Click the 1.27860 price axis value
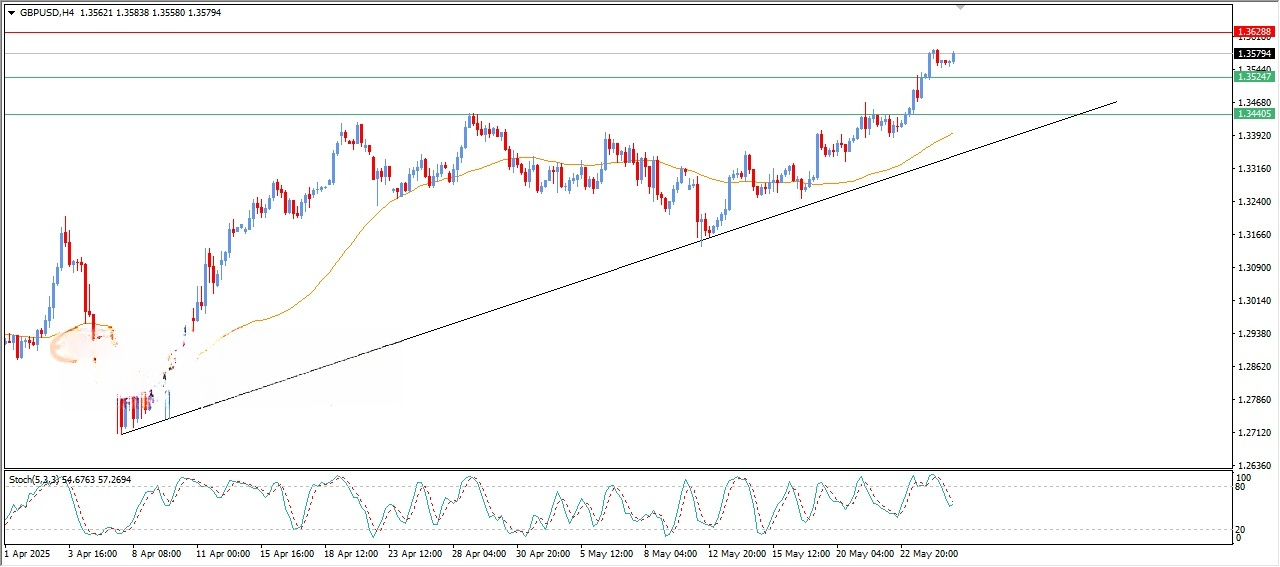 [x=1254, y=400]
